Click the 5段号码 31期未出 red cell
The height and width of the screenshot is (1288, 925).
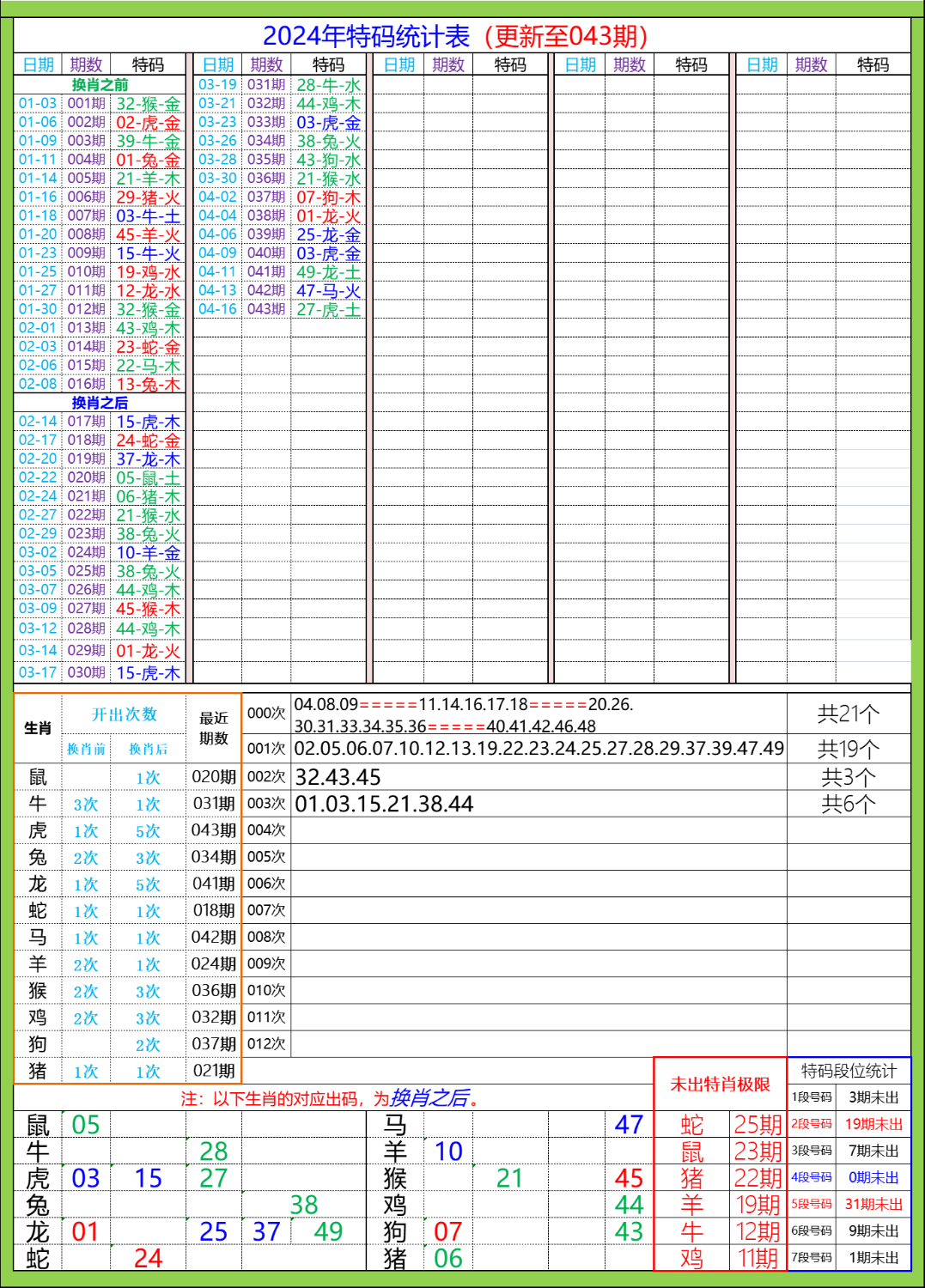[848, 1205]
